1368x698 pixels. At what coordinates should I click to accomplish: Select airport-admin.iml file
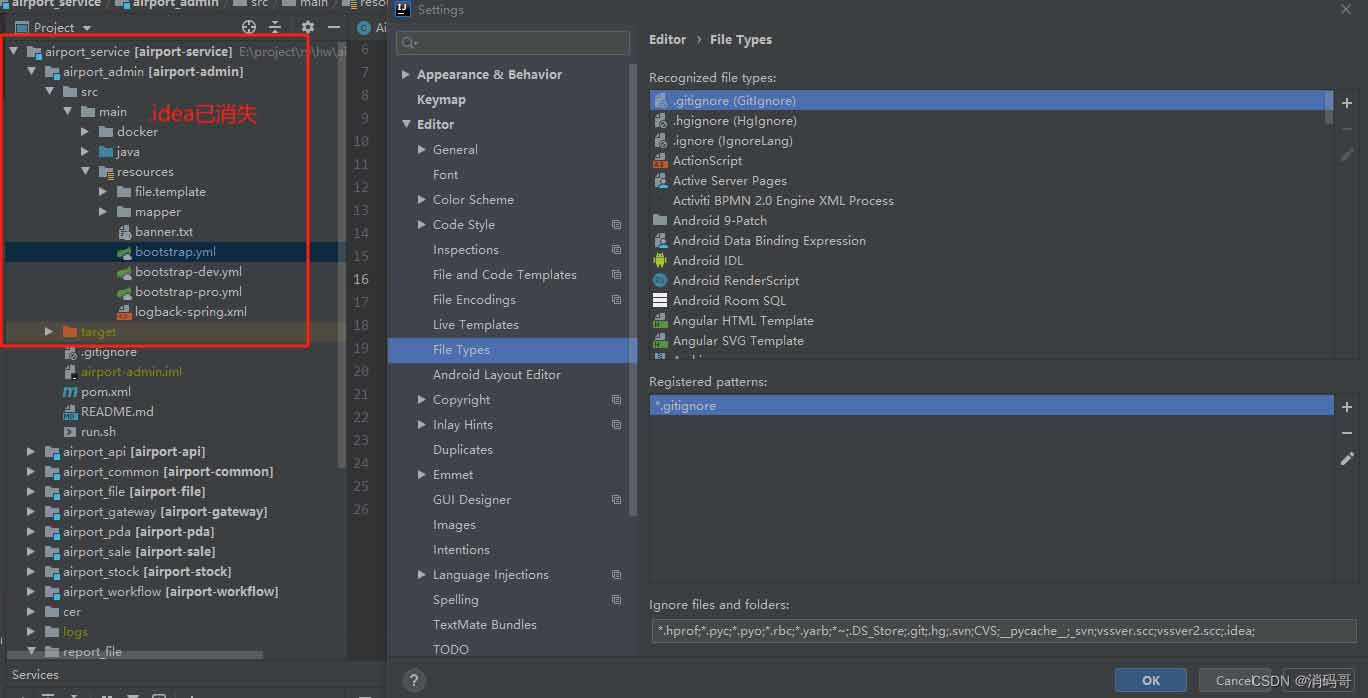(x=131, y=372)
